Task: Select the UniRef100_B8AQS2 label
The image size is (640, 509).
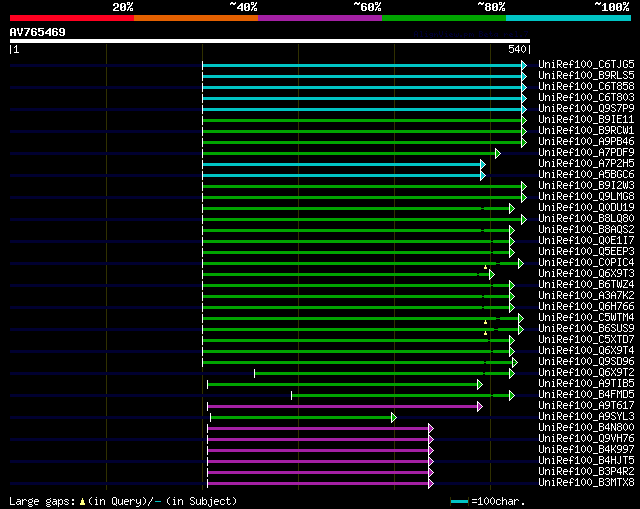Action: click(x=586, y=230)
